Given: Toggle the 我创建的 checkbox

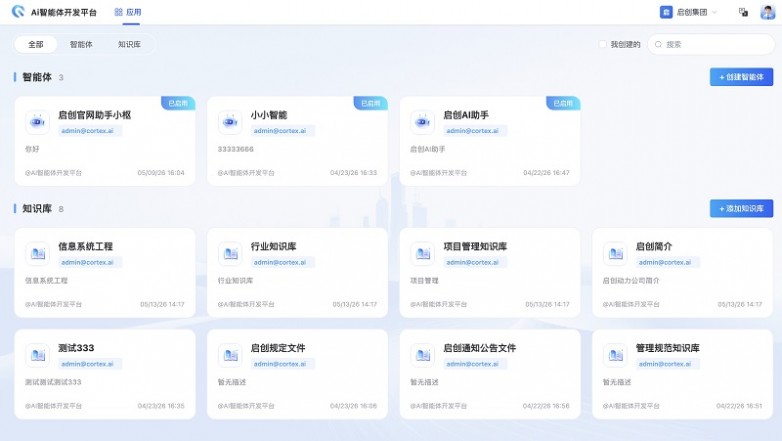Looking at the screenshot, I should 602,44.
